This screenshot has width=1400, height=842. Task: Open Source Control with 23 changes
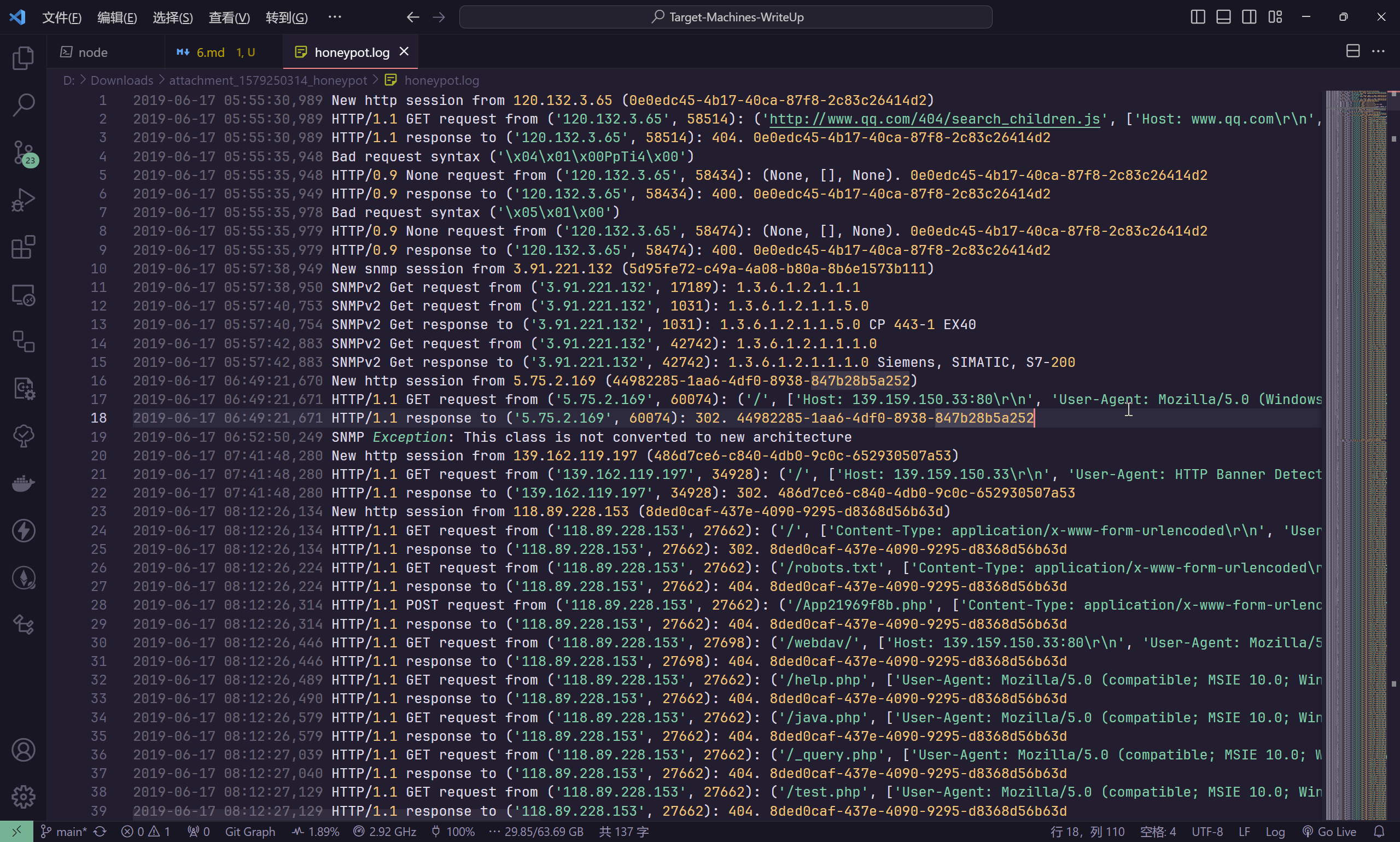24,153
